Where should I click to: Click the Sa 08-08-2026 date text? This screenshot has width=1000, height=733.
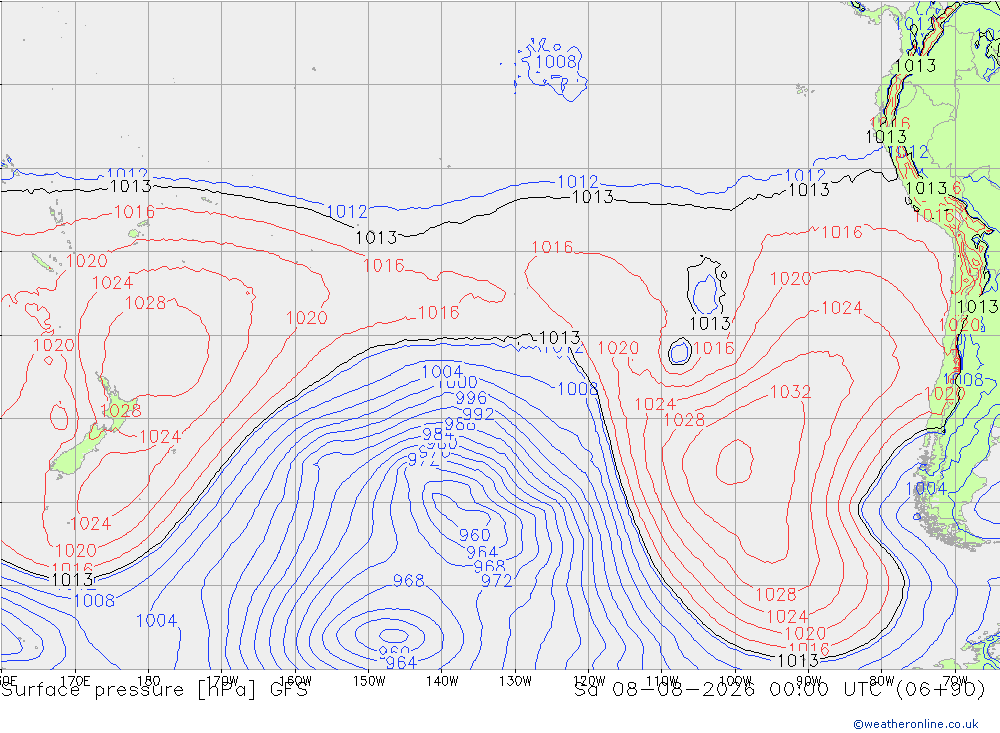pos(665,690)
